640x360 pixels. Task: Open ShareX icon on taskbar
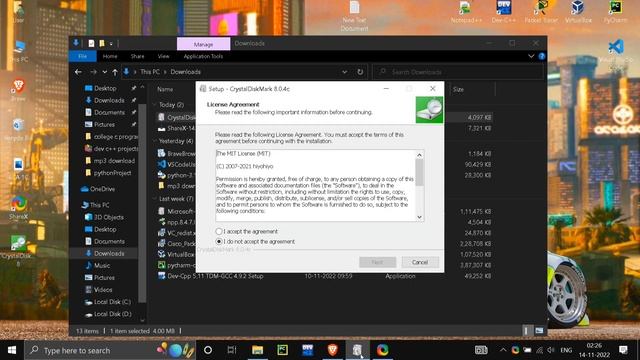(x=382, y=350)
